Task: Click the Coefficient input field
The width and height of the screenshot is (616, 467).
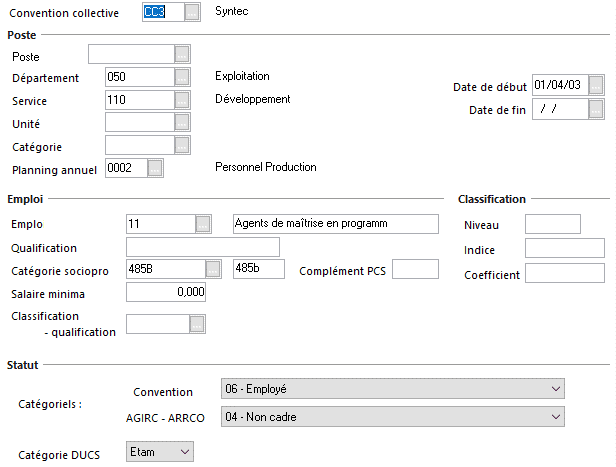Action: tap(565, 273)
